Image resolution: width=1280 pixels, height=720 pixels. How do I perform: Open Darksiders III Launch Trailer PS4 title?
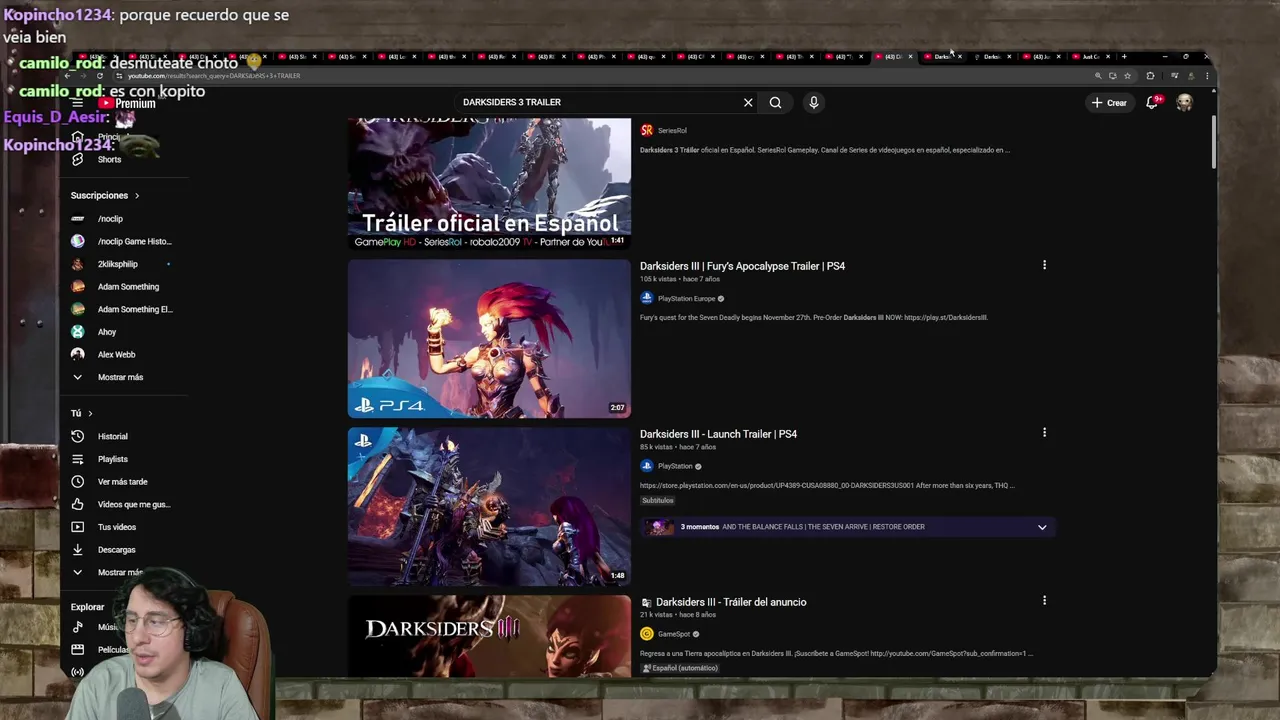[x=718, y=434]
